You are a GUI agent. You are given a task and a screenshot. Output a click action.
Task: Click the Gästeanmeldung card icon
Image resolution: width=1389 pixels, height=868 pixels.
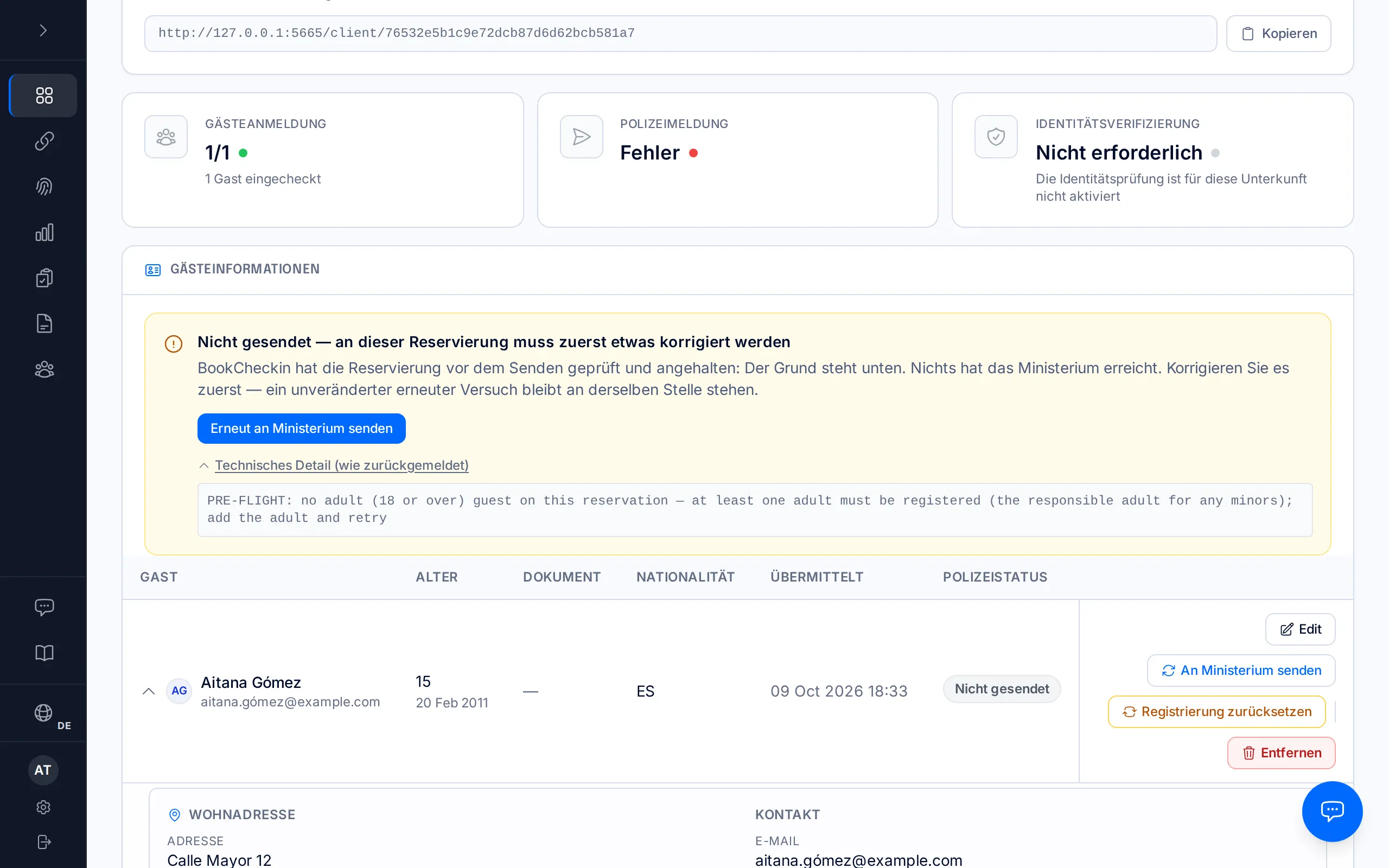tap(166, 137)
